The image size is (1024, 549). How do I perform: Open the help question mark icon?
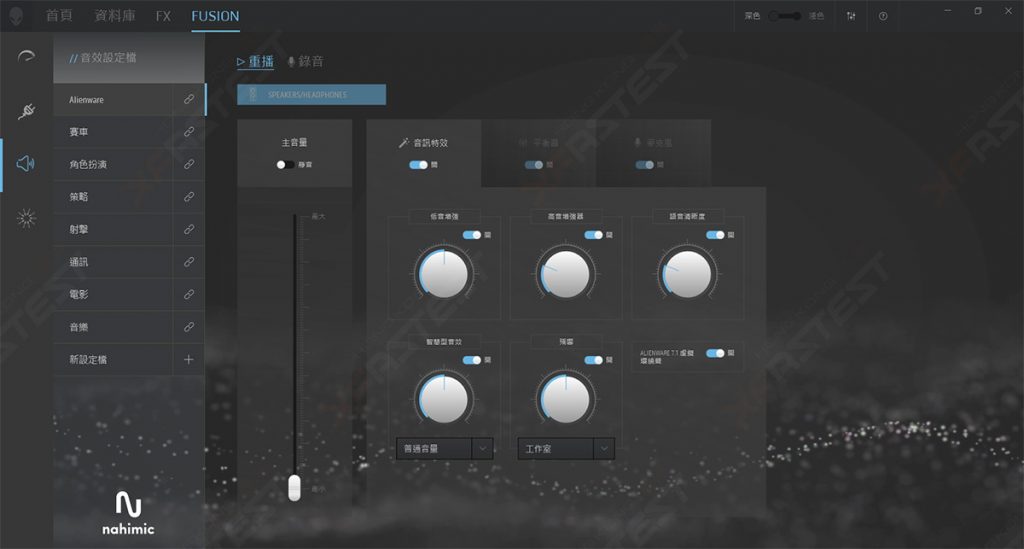click(x=883, y=16)
